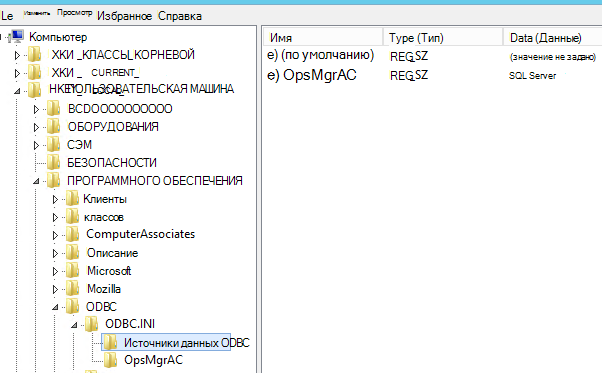Select the Компьютер root node icon

tap(17, 36)
